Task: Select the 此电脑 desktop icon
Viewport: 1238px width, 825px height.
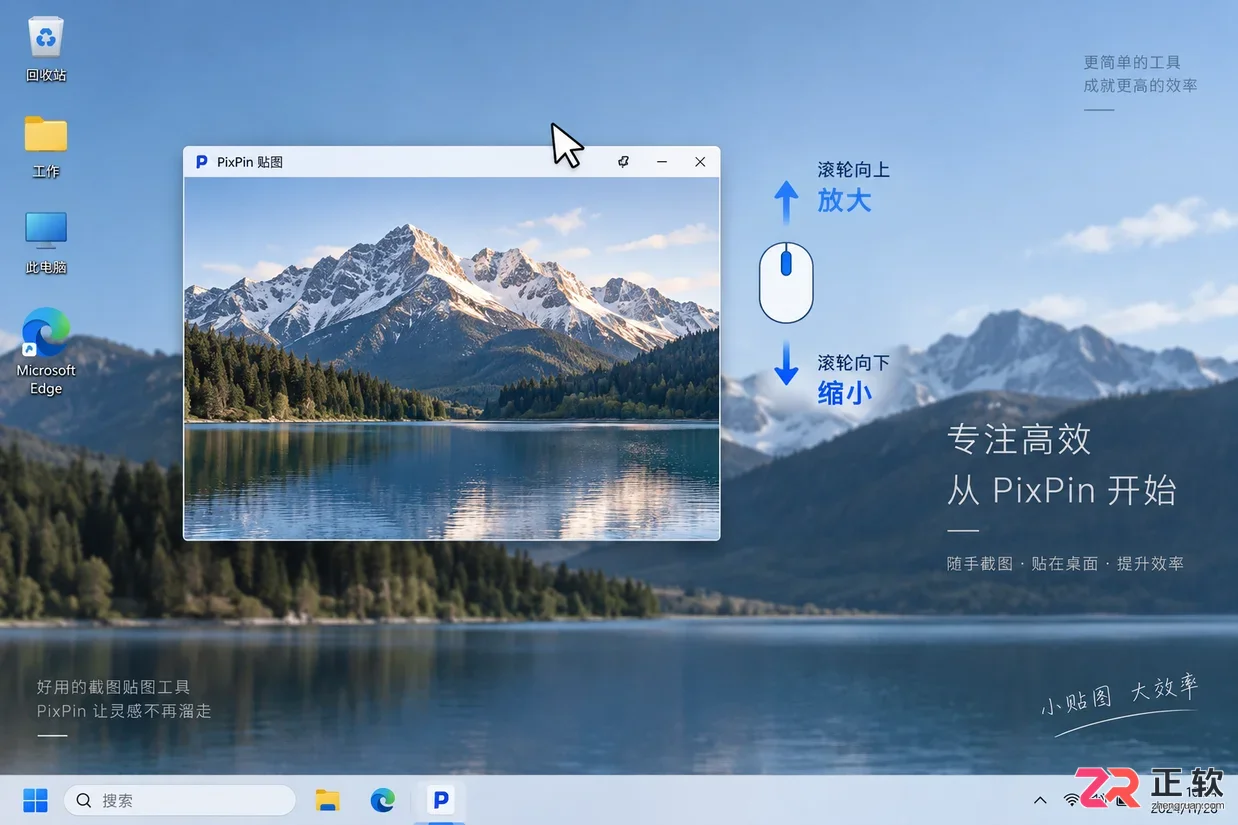Action: [x=46, y=243]
